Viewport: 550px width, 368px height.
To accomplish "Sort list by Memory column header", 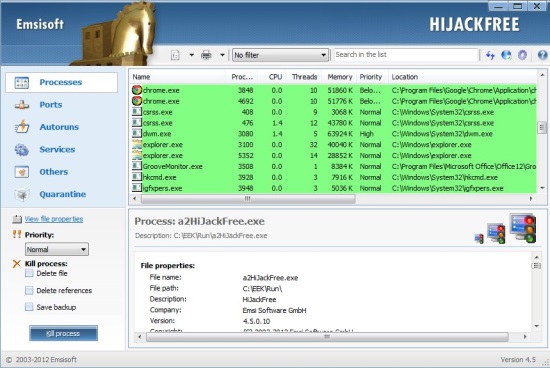I will (339, 77).
